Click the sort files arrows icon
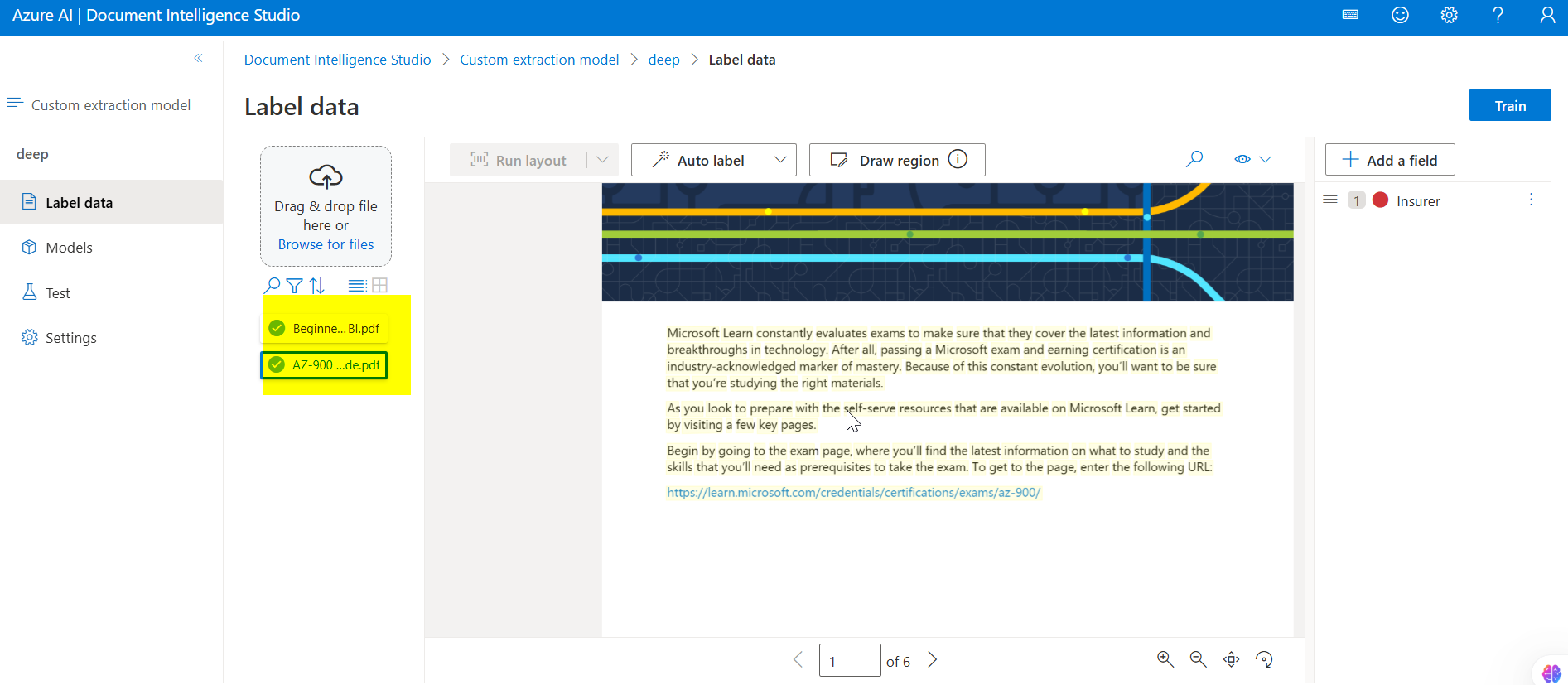 click(316, 286)
